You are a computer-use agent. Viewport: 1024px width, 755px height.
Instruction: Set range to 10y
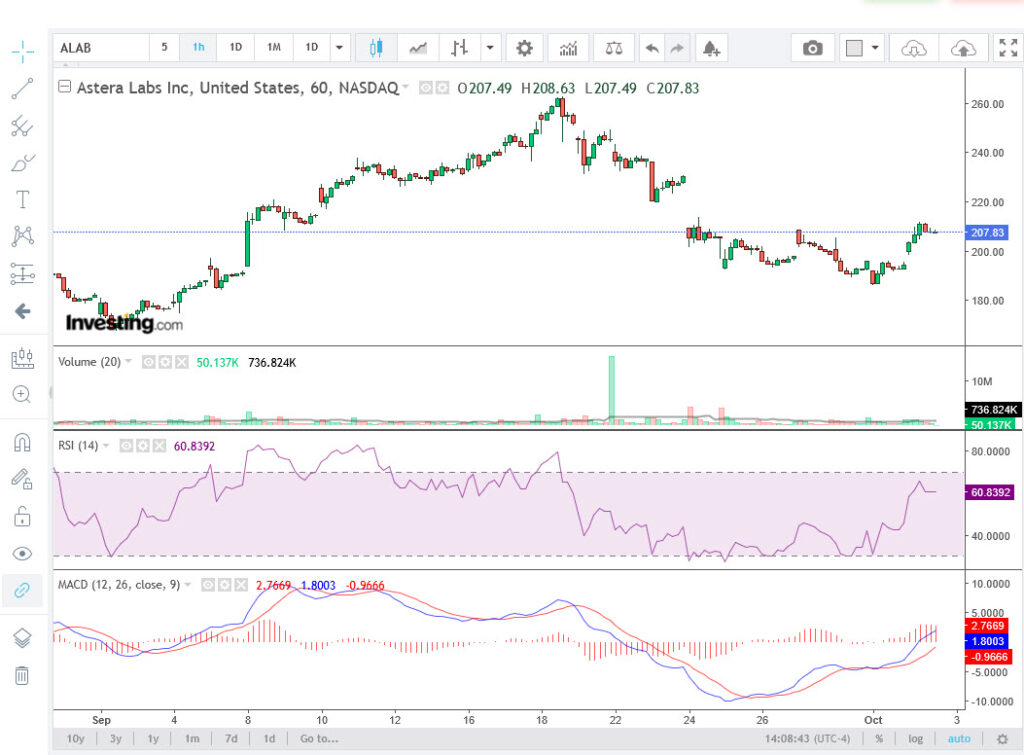pos(76,739)
